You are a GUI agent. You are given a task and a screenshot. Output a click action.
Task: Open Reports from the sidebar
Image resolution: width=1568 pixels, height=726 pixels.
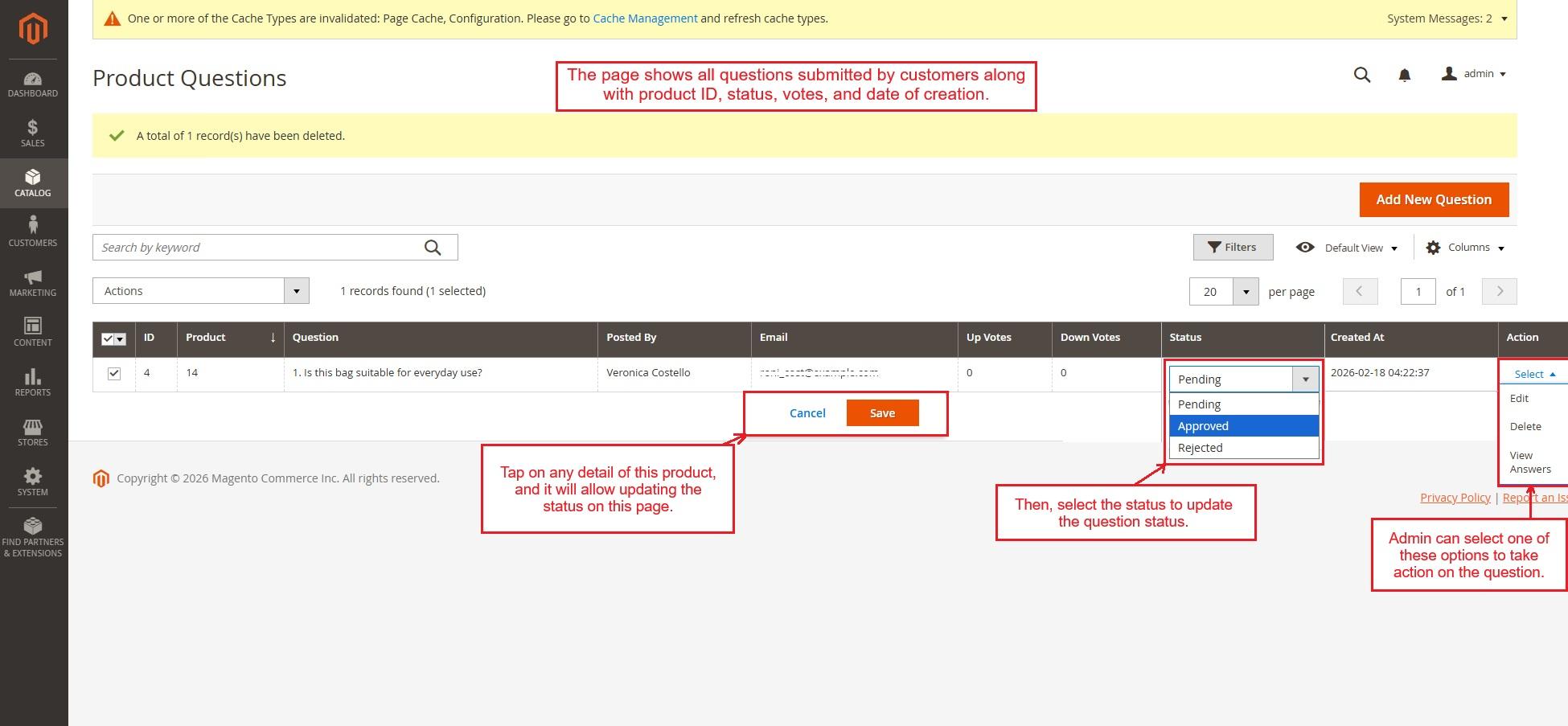pos(33,383)
